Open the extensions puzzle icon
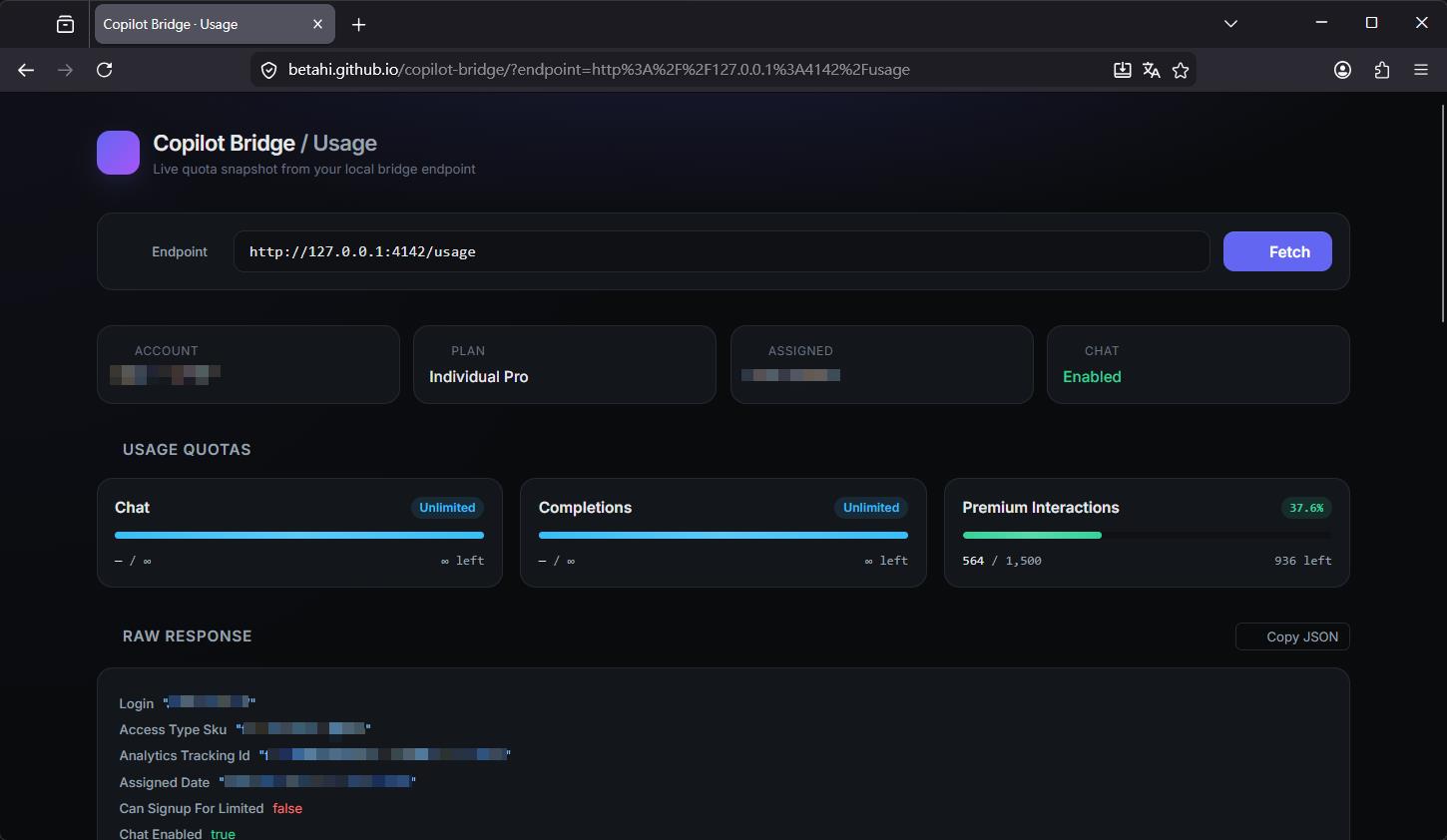The height and width of the screenshot is (840, 1447). tap(1382, 70)
